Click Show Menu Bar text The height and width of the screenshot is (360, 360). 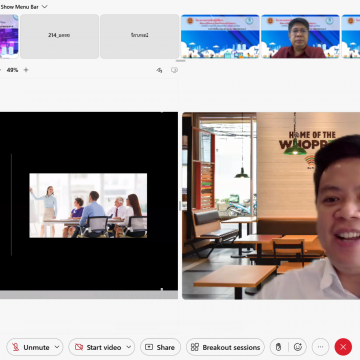[20, 7]
